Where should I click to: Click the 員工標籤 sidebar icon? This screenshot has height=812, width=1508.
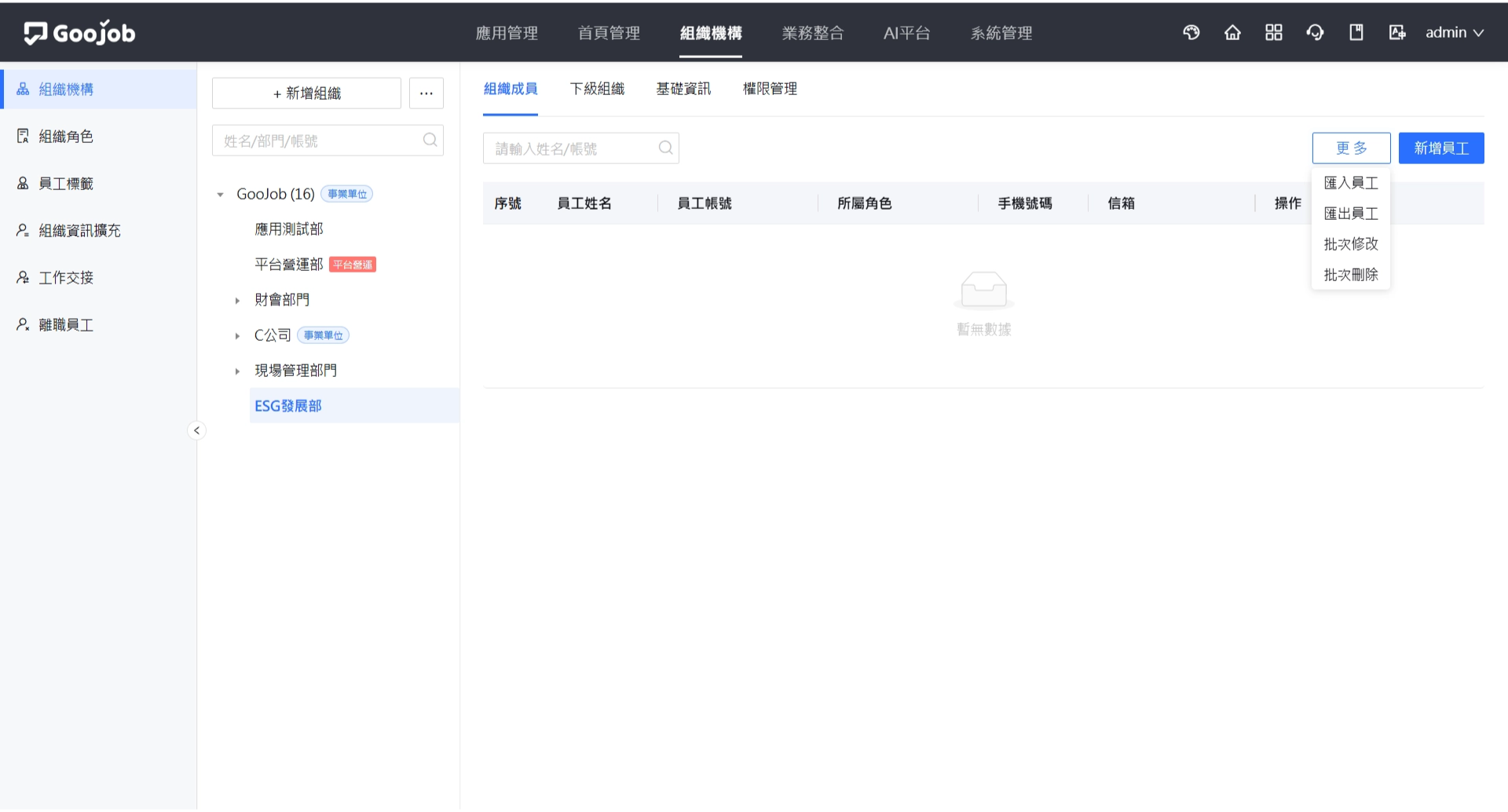(x=23, y=183)
